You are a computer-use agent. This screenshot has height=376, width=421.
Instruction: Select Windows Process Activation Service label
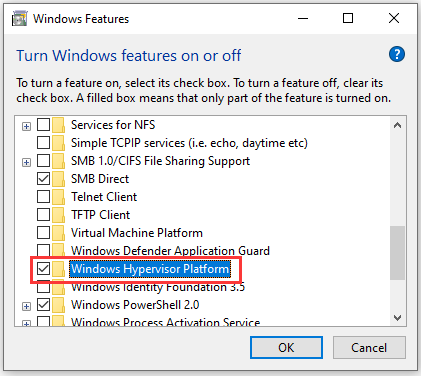click(165, 322)
